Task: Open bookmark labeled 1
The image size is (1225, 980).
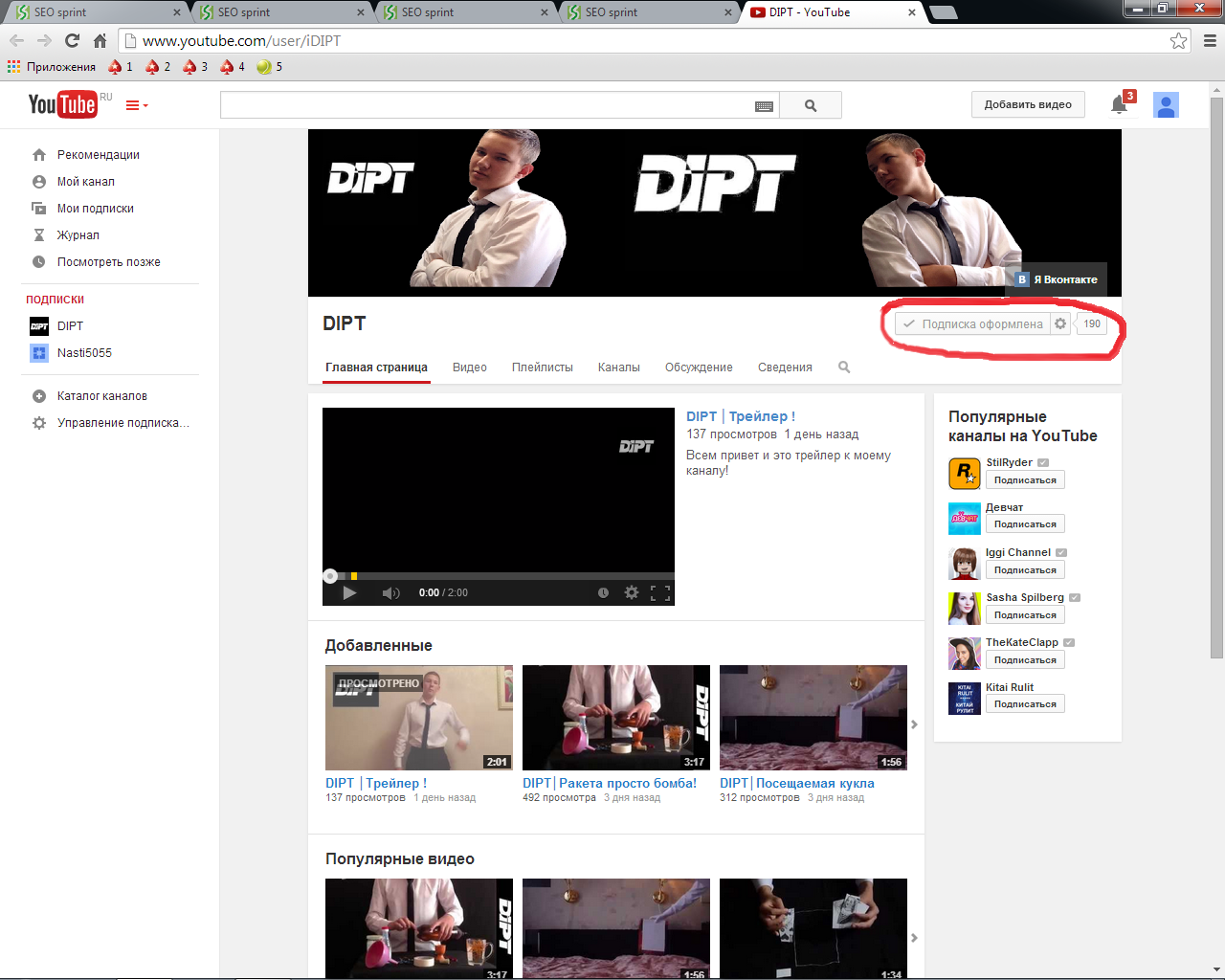Action: [121, 67]
